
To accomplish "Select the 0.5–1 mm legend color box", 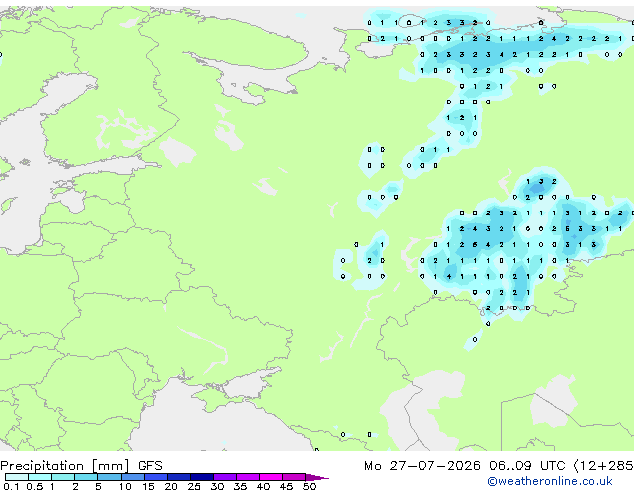I will 40,477.
